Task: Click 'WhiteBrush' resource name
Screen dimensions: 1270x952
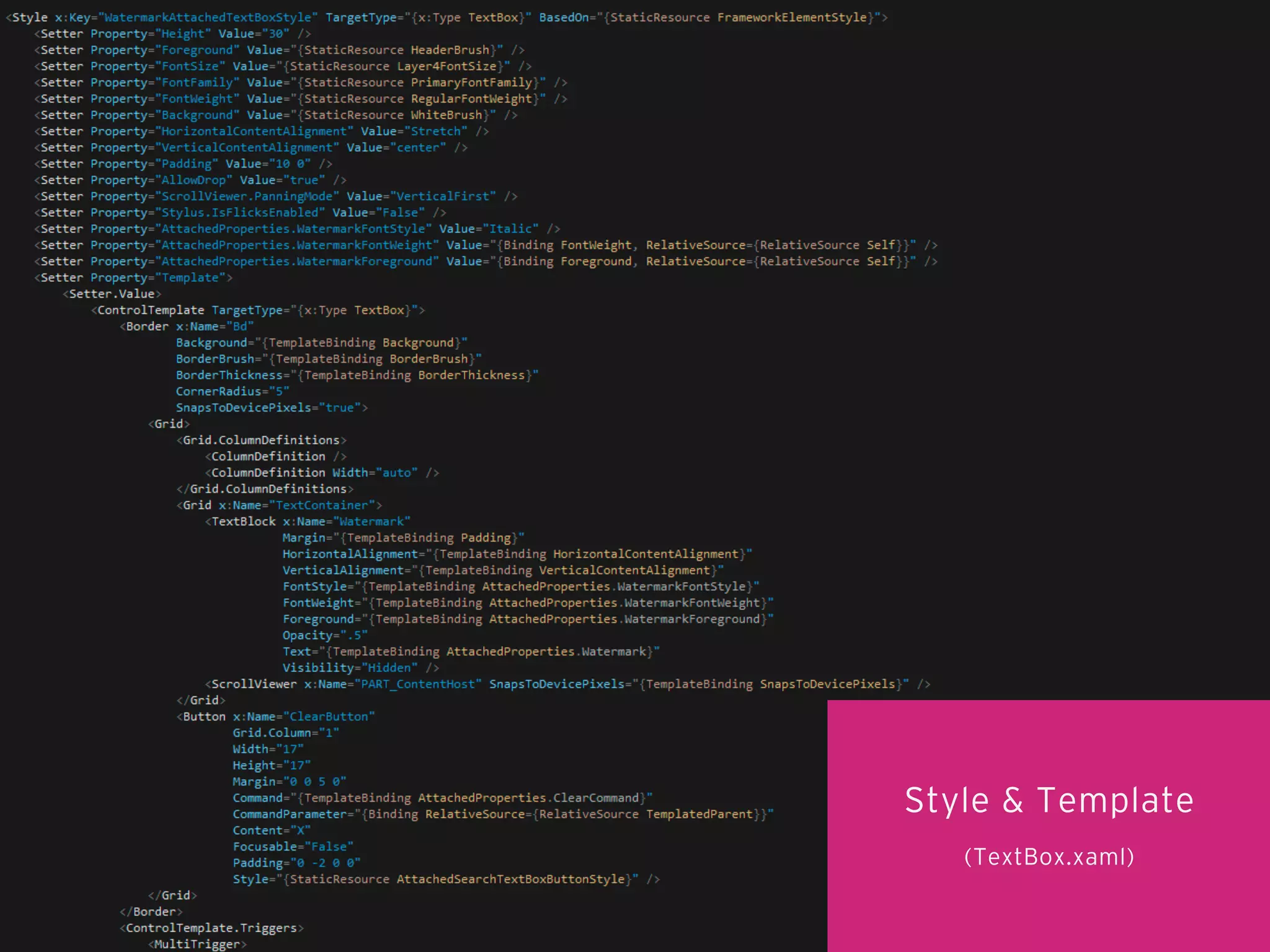Action: pos(446,115)
